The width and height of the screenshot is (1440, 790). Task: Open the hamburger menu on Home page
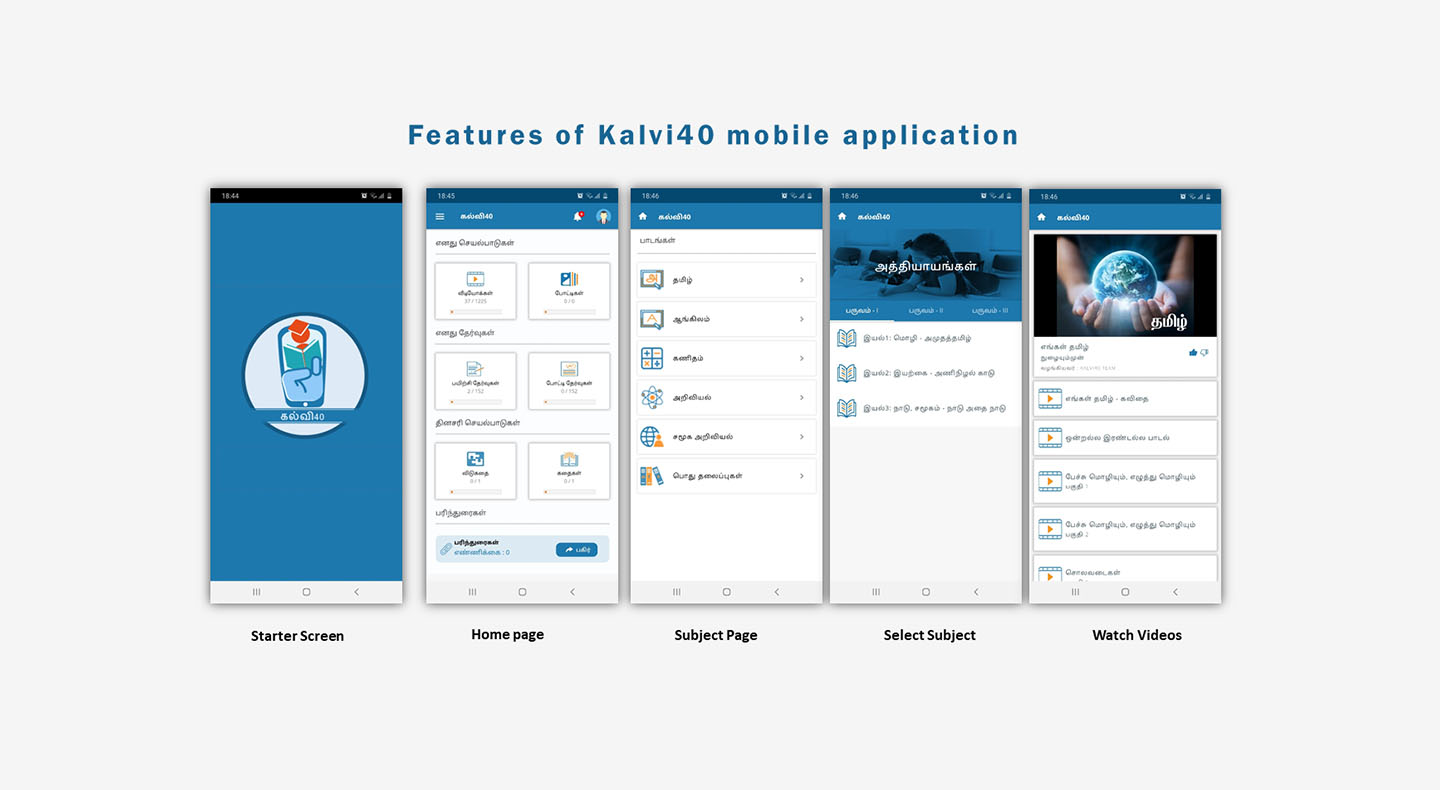440,217
